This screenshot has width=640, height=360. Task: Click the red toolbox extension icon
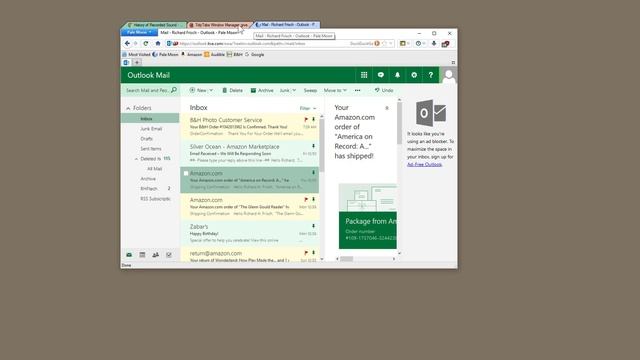[x=445, y=44]
